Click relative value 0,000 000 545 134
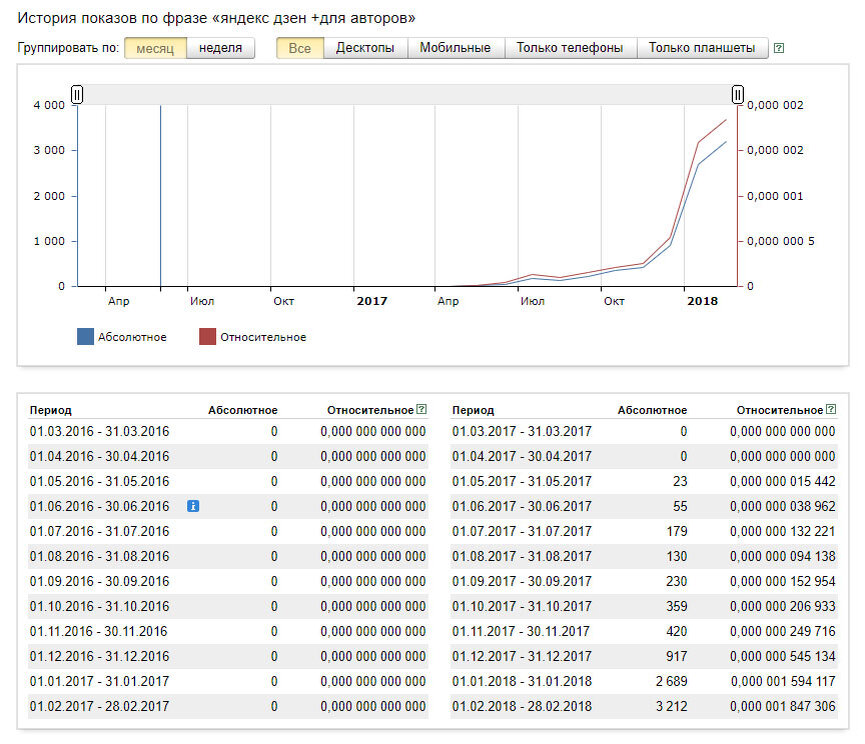Image resolution: width=865 pixels, height=744 pixels. pyautogui.click(x=783, y=656)
